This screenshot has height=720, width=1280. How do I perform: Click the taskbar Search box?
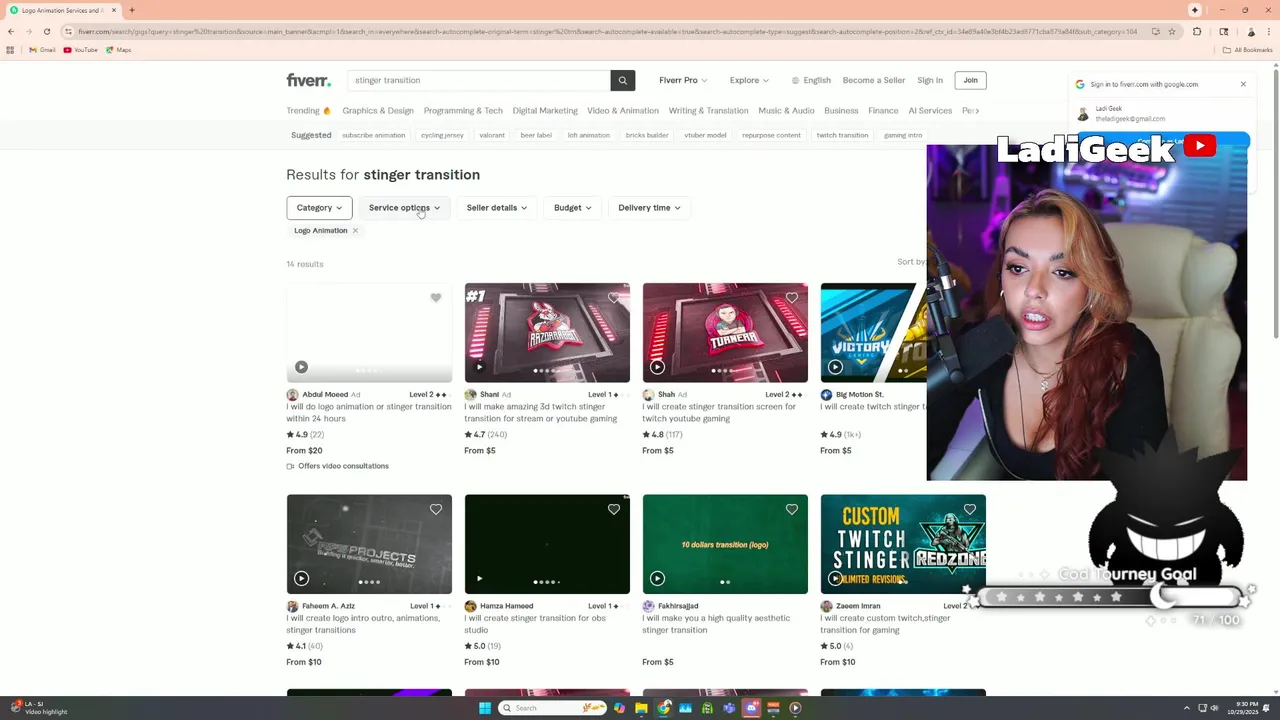[553, 708]
